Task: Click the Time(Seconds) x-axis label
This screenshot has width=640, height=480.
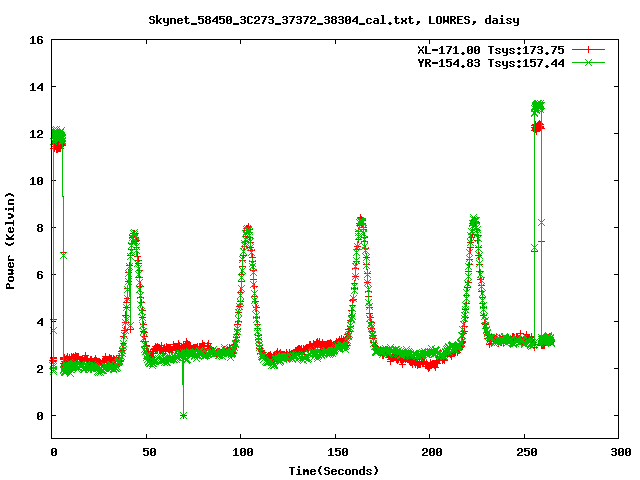Action: [334, 471]
